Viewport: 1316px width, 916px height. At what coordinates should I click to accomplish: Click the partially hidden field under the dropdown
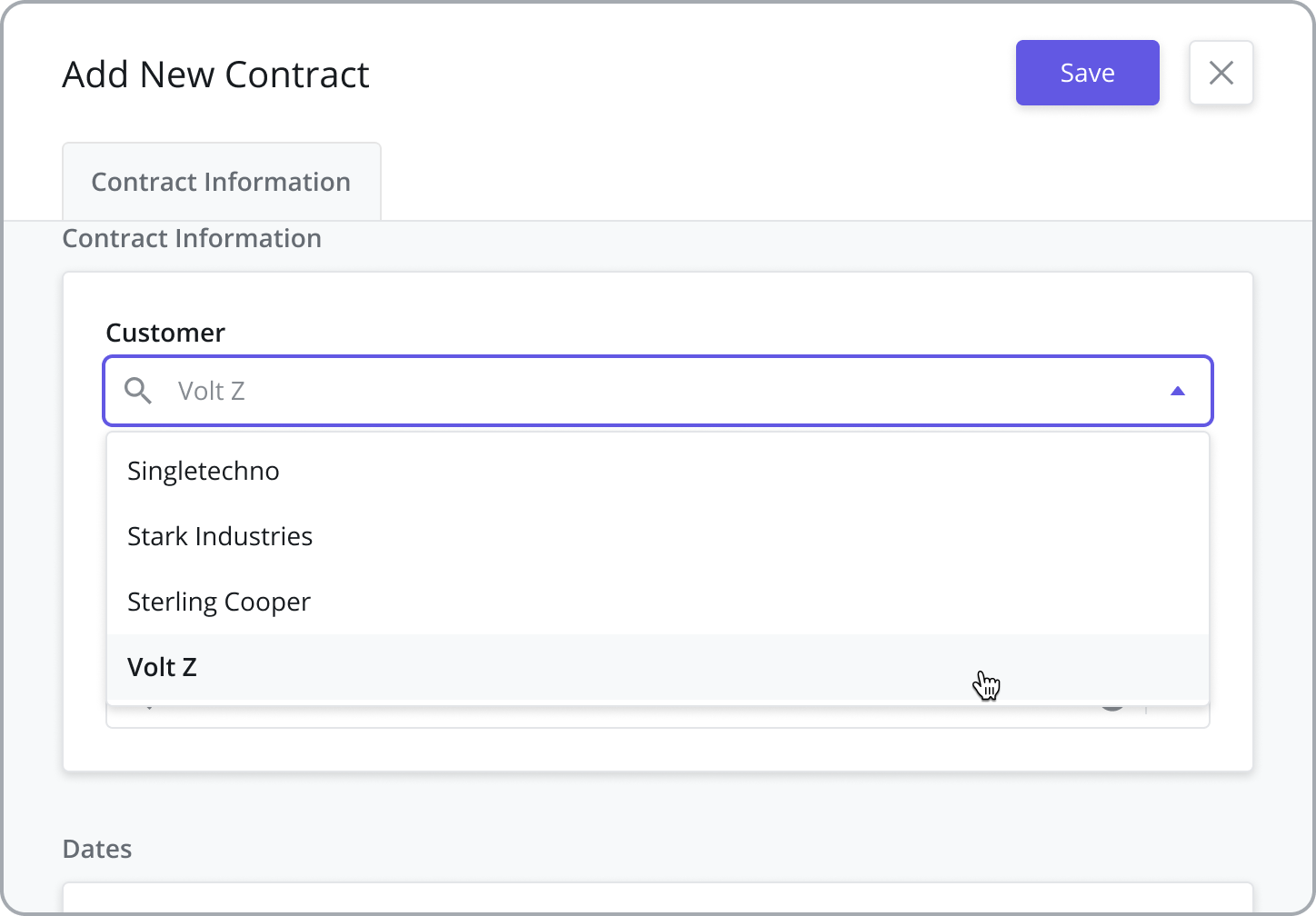(658, 715)
